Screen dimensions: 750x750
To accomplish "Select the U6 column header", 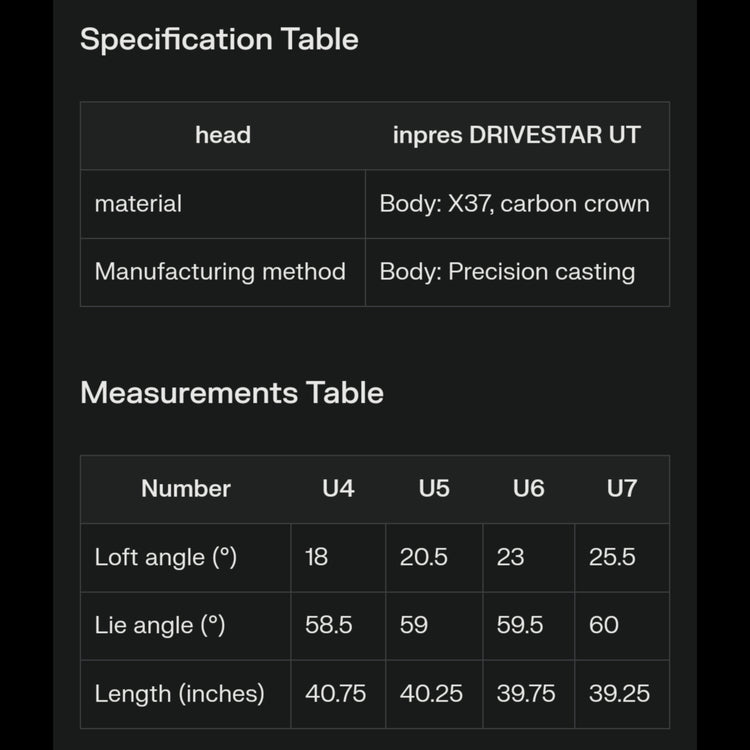I will (528, 489).
